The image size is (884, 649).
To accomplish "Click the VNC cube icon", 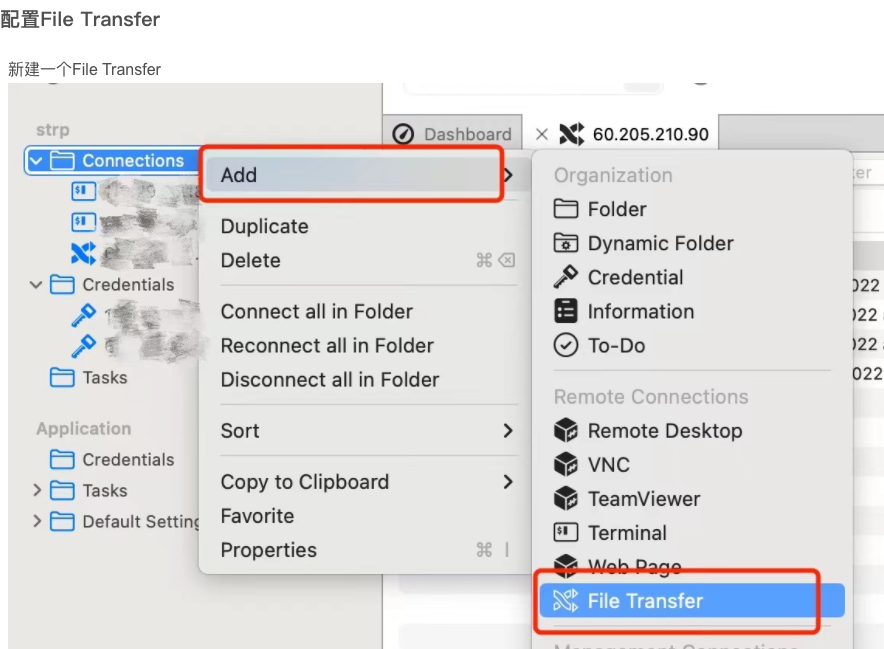I will (565, 465).
